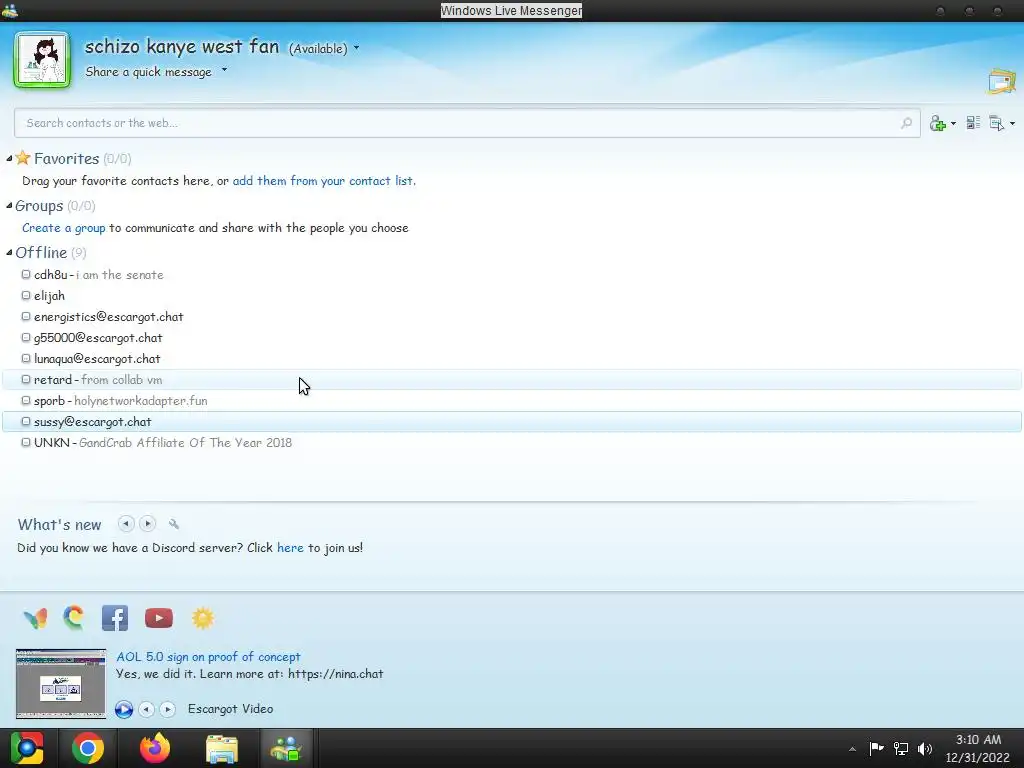Open the AOL 5.0 video thumbnail
This screenshot has height=768, width=1024.
(x=61, y=684)
